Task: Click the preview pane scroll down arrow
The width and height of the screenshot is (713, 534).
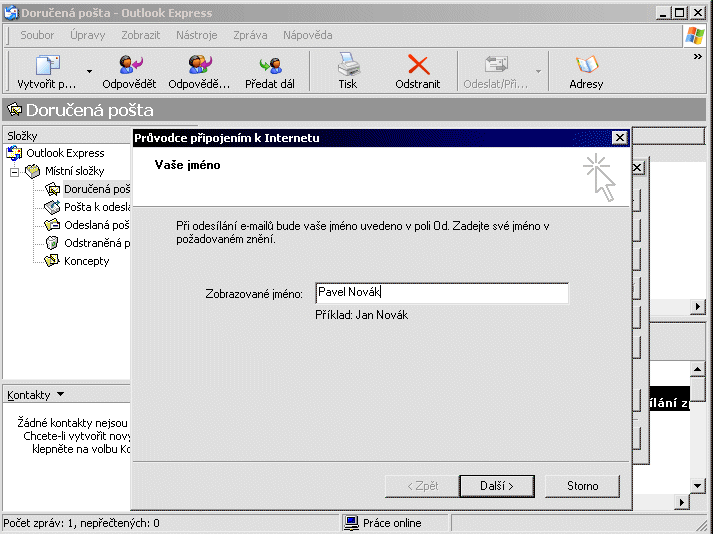Action: coord(697,486)
